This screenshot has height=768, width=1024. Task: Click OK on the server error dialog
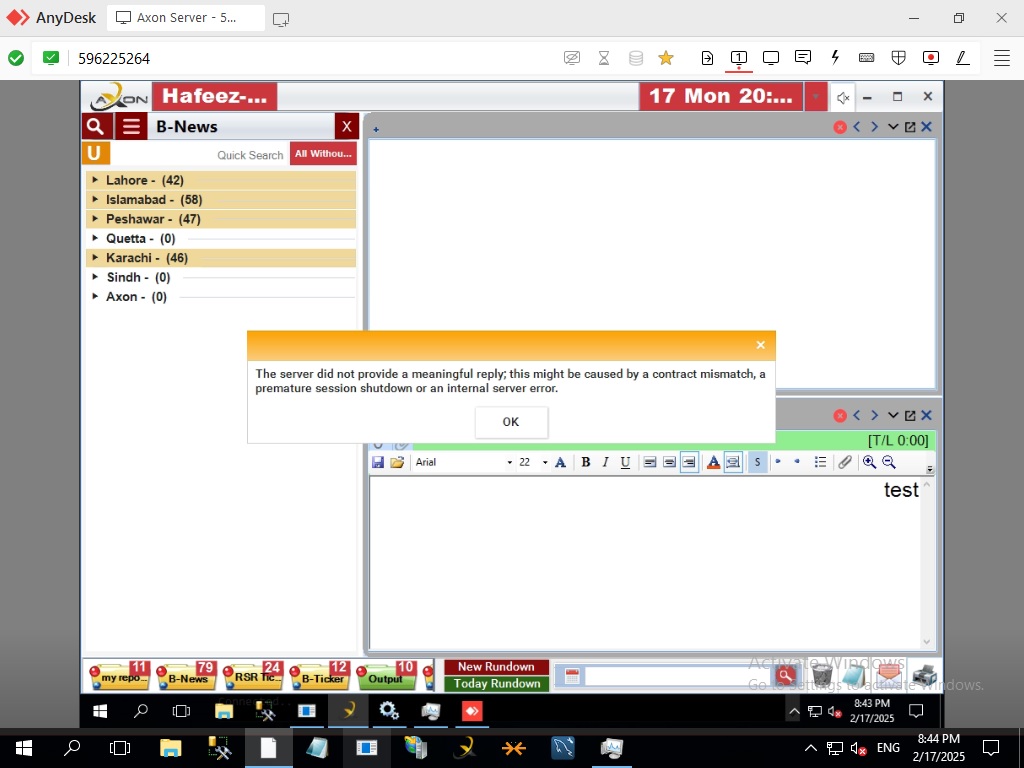[x=511, y=422]
